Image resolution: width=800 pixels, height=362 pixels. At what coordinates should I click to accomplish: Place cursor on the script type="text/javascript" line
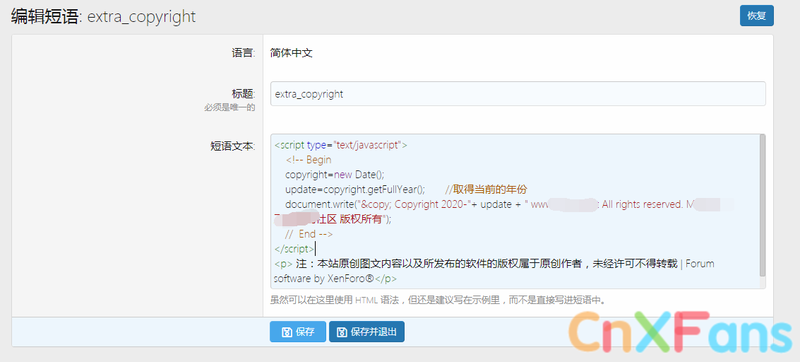coord(341,145)
